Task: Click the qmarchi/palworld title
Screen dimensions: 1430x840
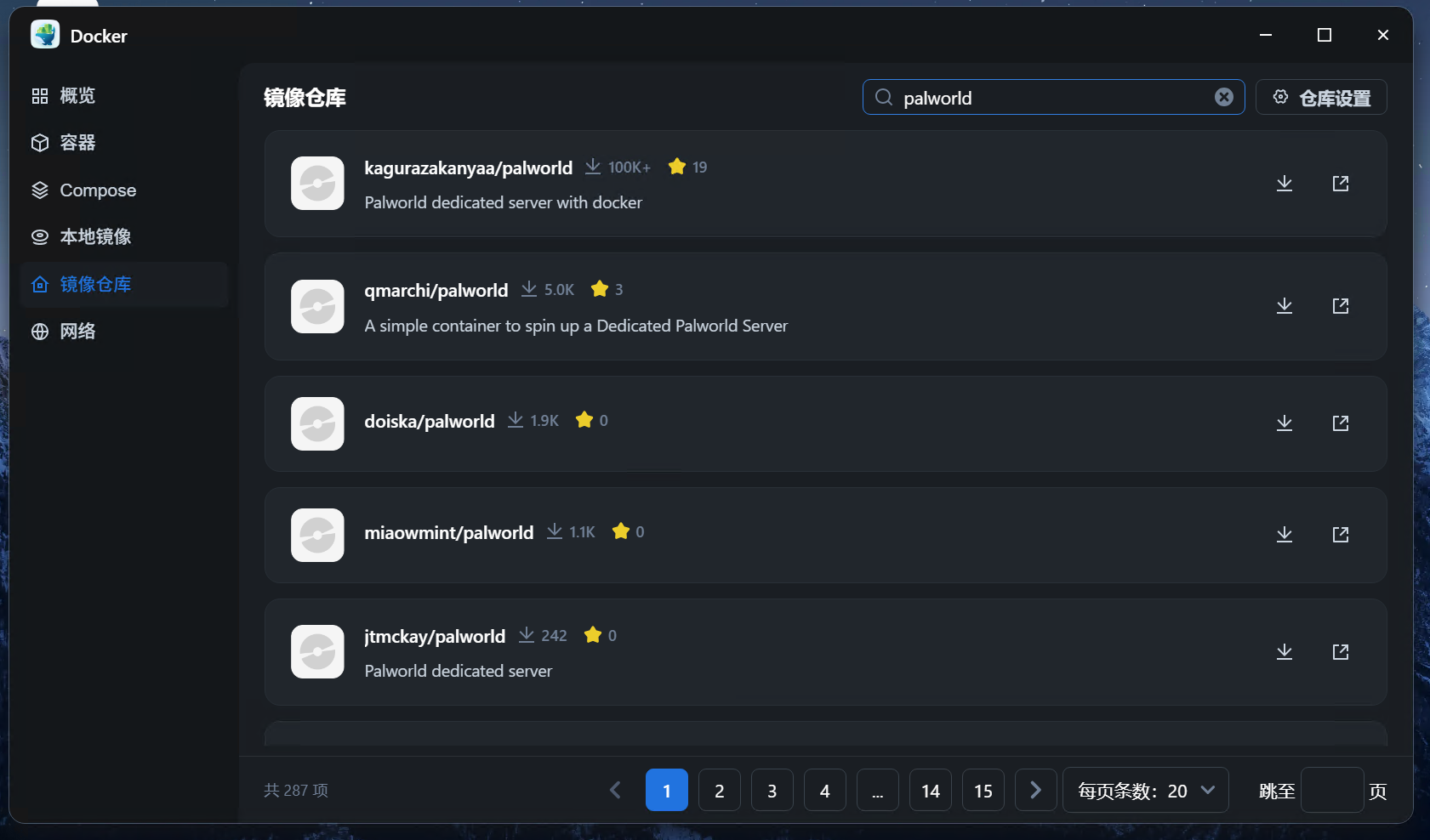Action: [x=436, y=291]
